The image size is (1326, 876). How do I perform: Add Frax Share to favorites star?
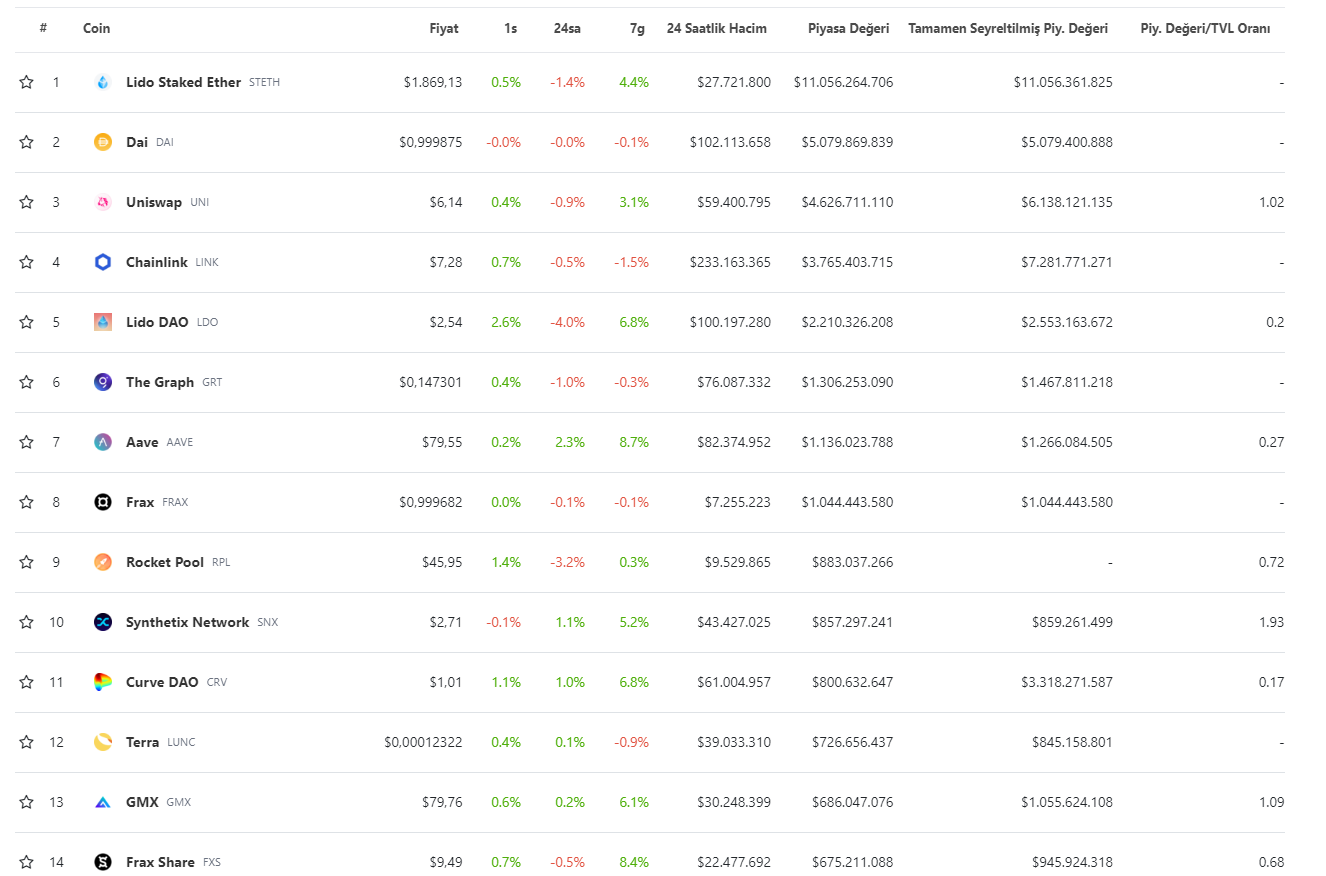27,862
